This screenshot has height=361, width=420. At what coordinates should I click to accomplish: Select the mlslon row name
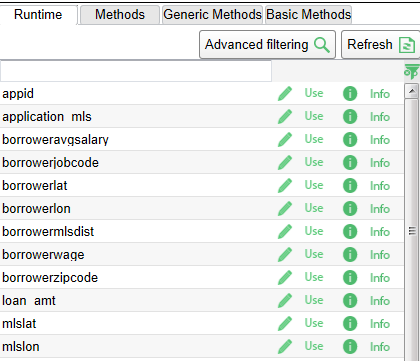point(21,347)
